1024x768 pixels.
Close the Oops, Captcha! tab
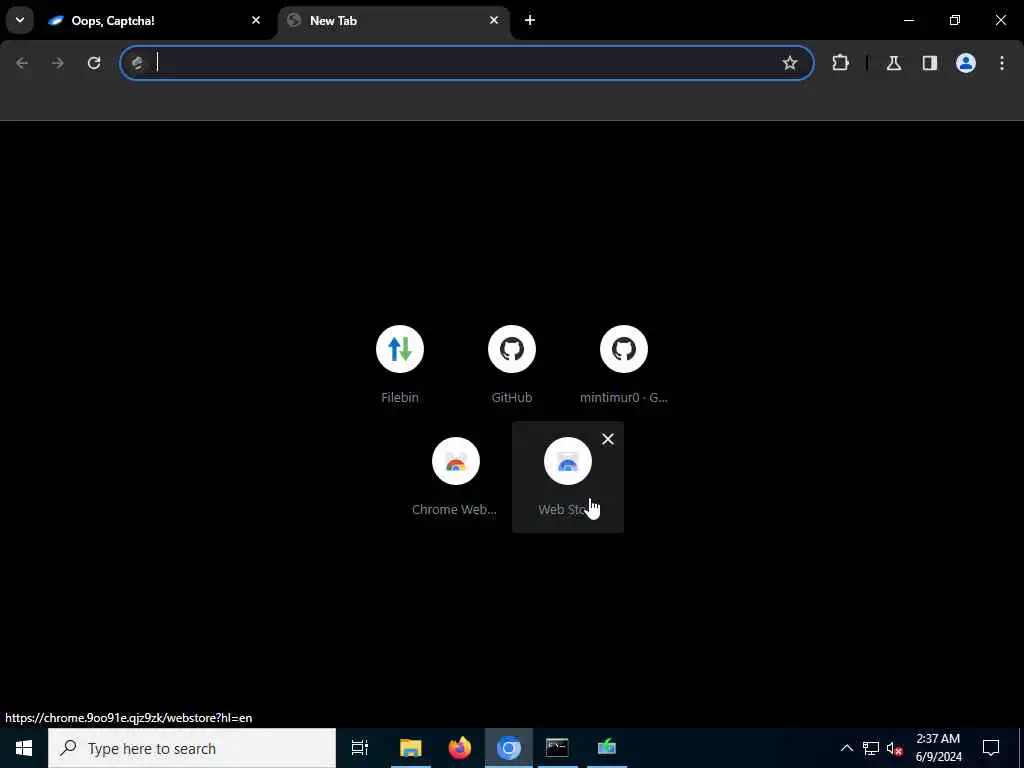256,20
